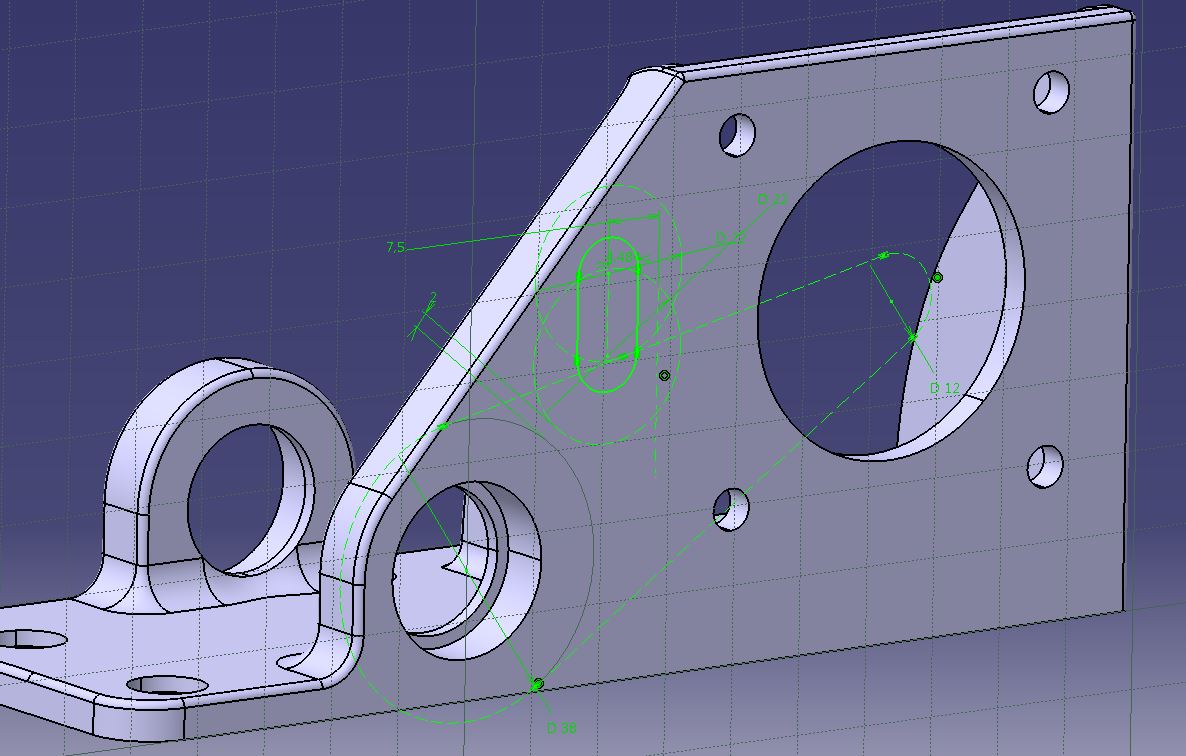1186x756 pixels.
Task: Select the 48 dimension inside the slot
Action: tap(623, 257)
